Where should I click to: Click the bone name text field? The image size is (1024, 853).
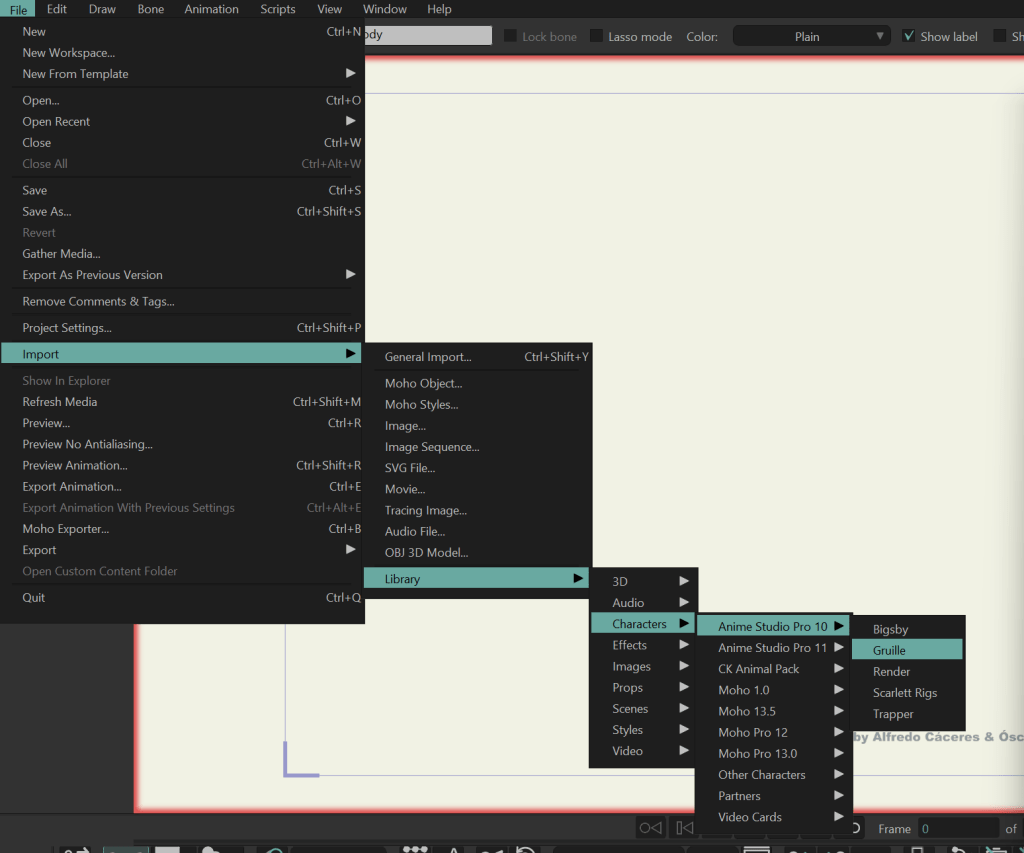[428, 36]
